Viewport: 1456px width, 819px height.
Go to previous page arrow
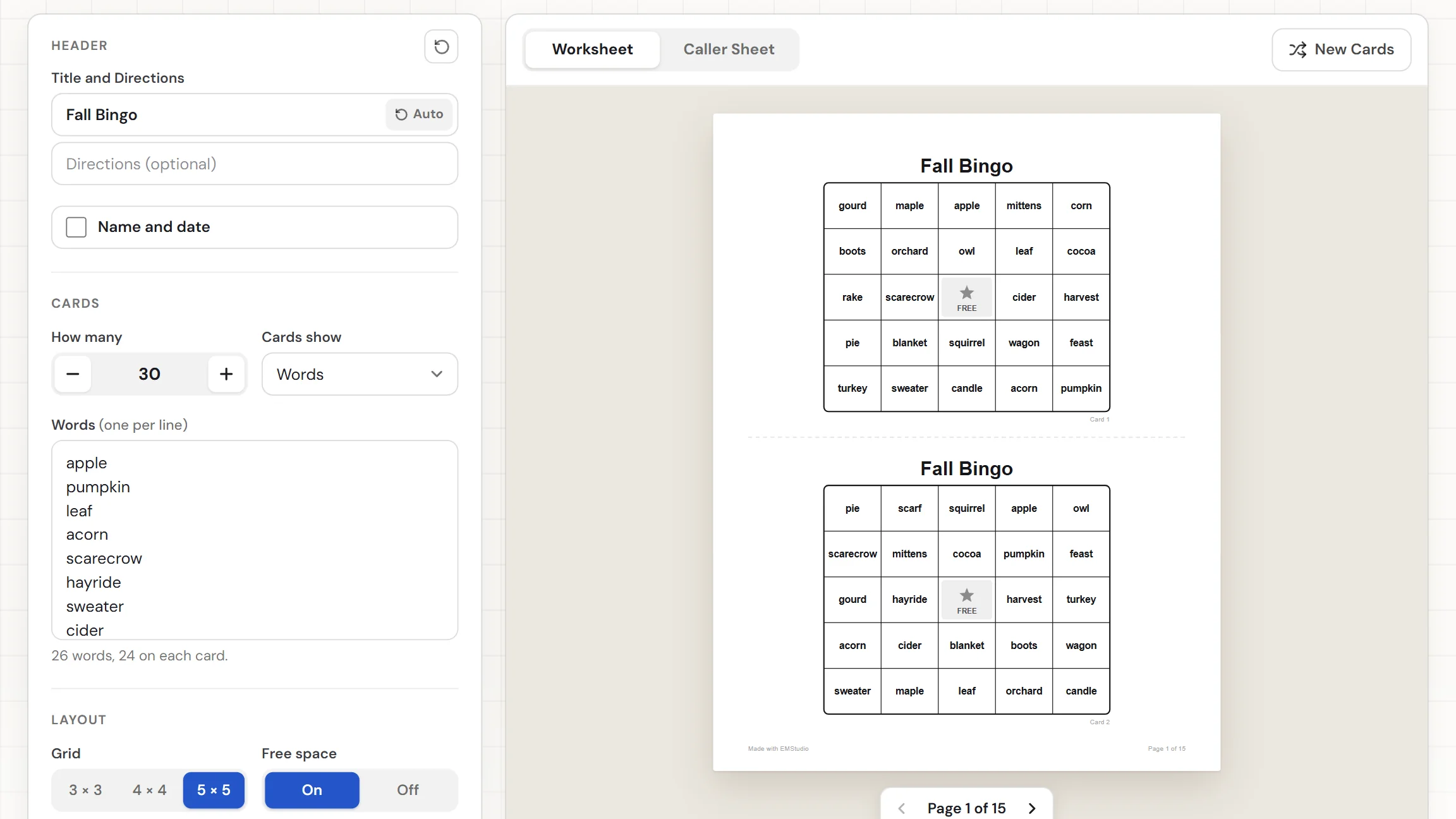tap(902, 808)
